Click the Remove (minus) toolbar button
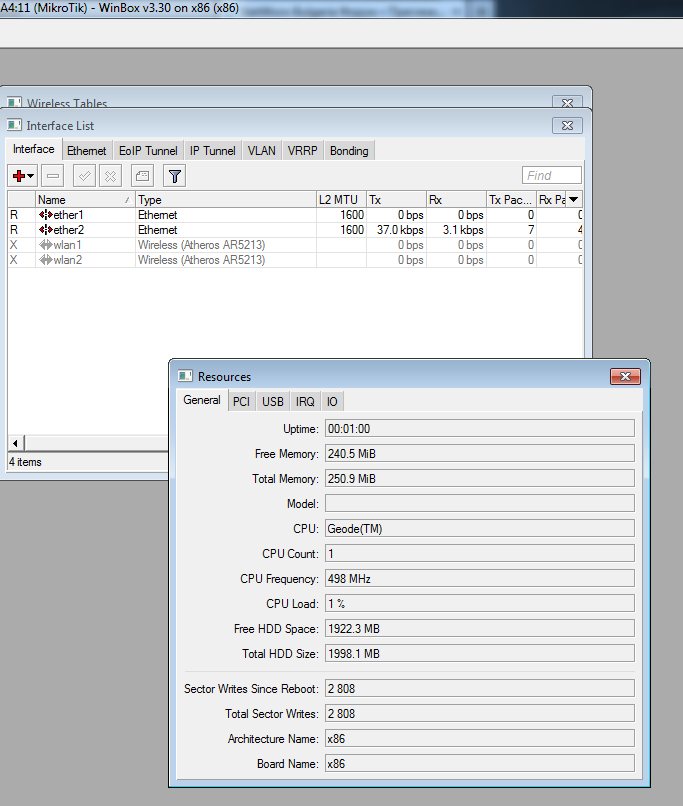The width and height of the screenshot is (683, 806). [x=53, y=176]
